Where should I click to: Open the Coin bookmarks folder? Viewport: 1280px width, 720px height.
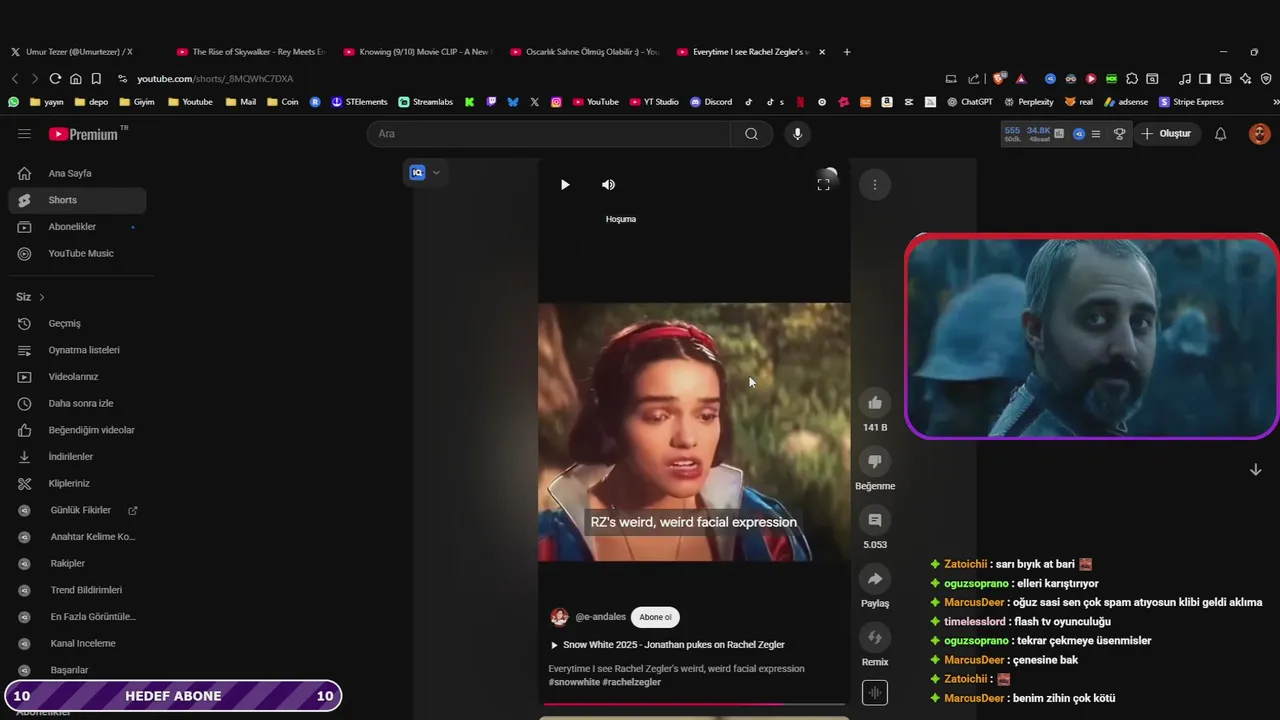(282, 102)
